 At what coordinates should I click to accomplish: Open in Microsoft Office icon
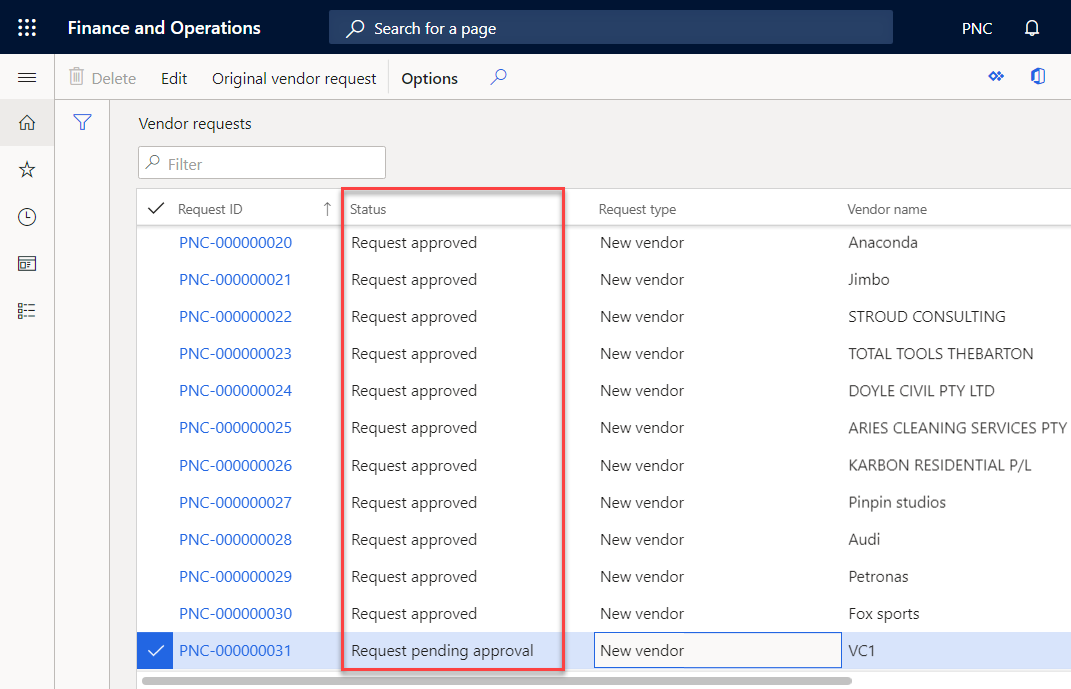(x=1038, y=76)
